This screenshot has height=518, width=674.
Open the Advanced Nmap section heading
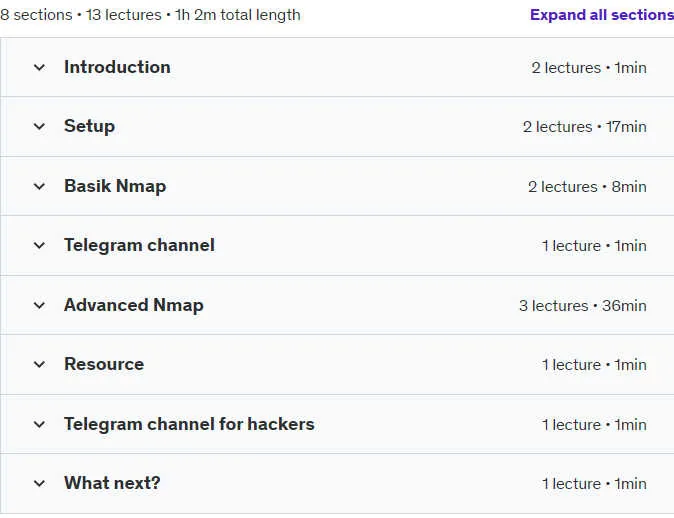(x=134, y=305)
